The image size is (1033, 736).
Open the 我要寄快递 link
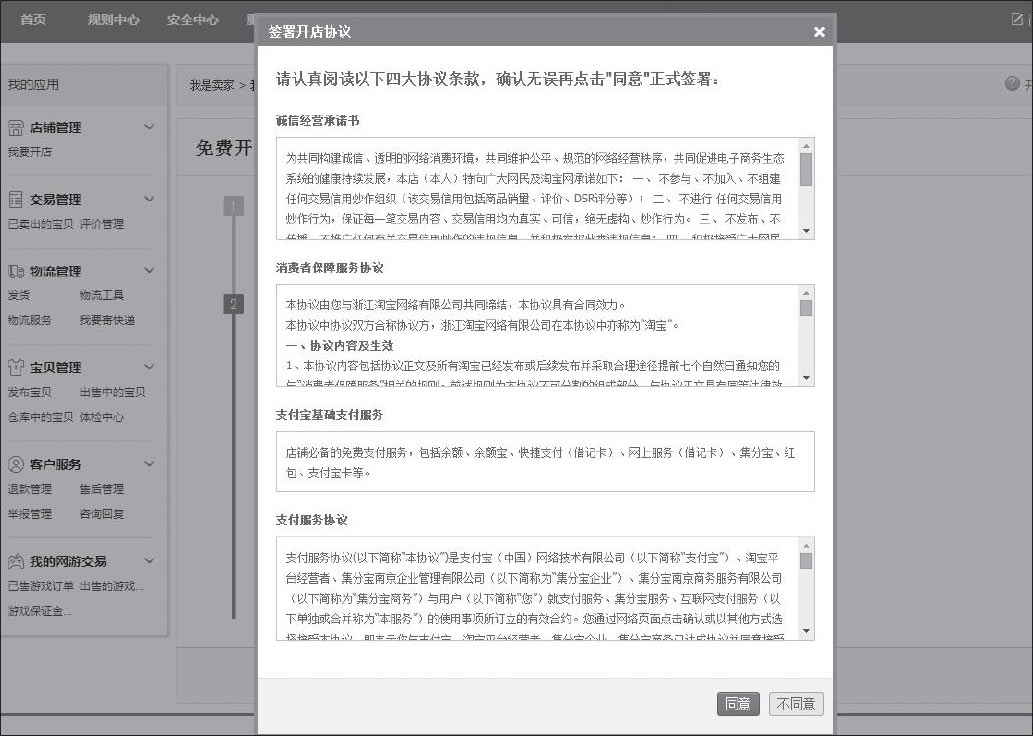tap(107, 320)
